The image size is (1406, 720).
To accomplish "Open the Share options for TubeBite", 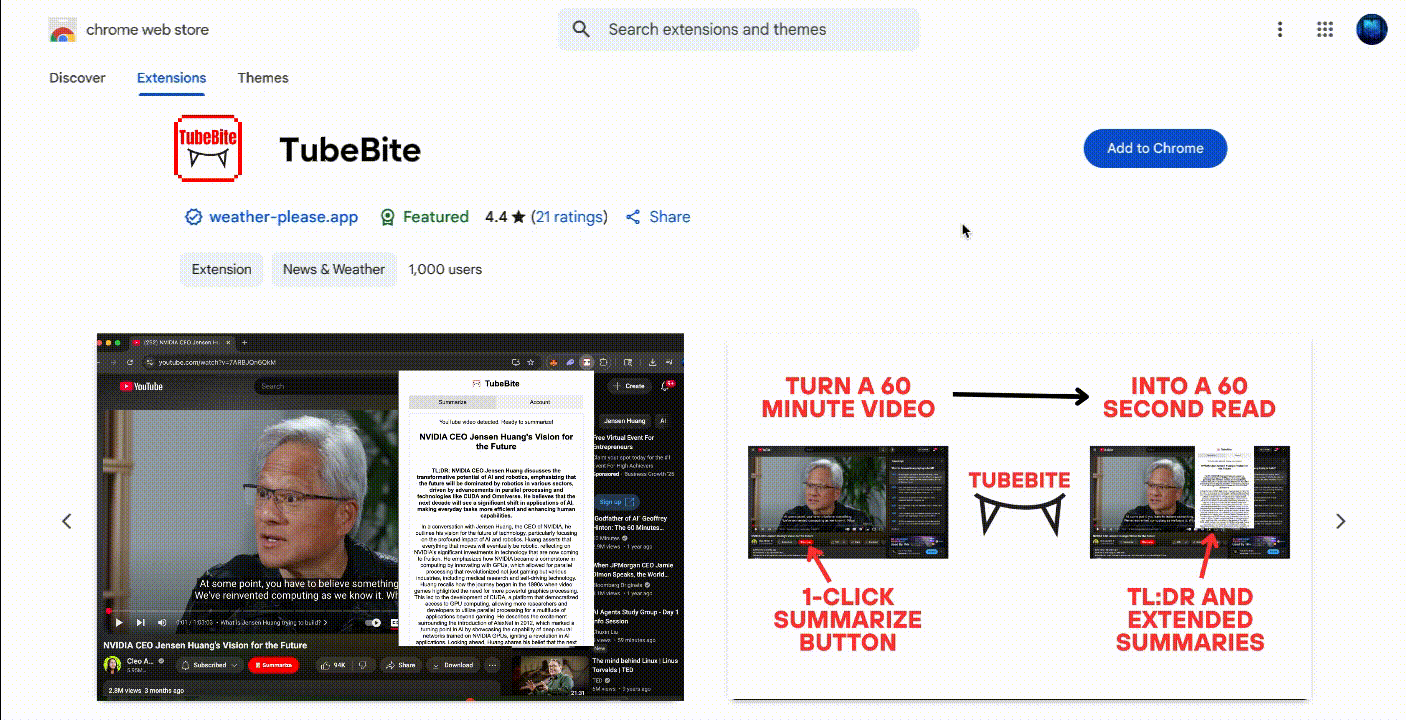I will [657, 217].
